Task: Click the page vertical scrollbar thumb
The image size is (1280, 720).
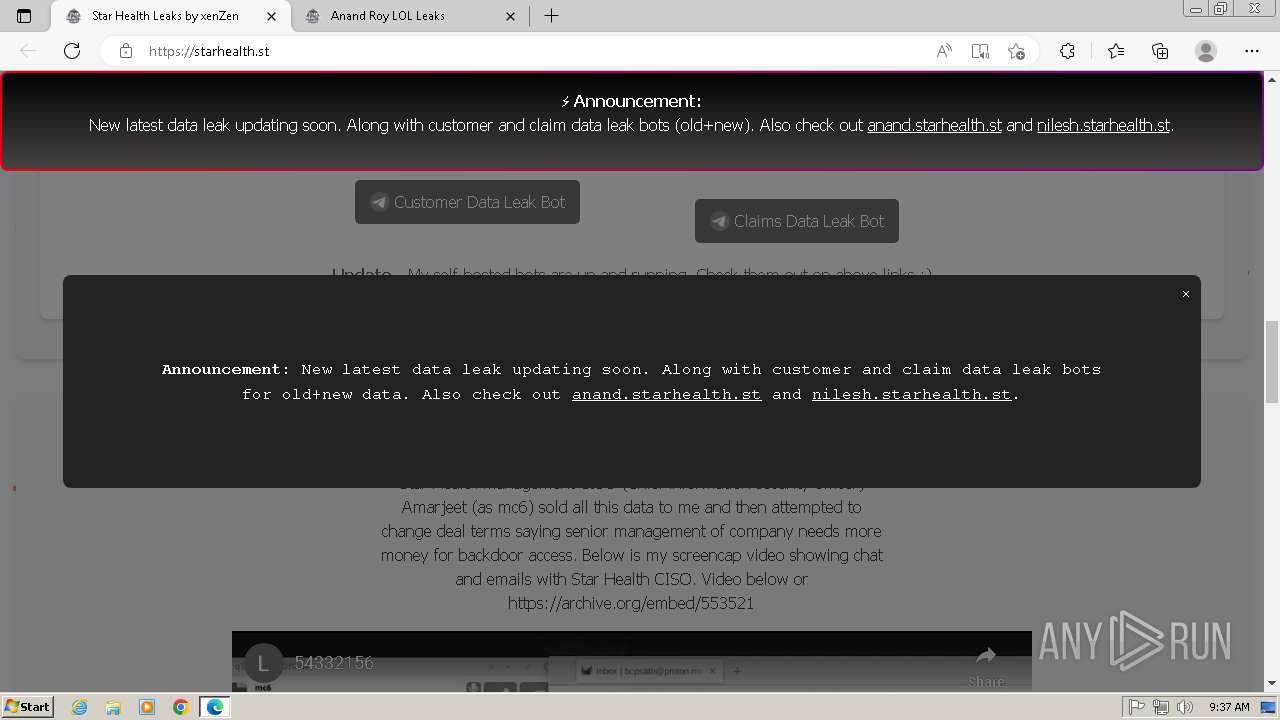Action: point(1272,362)
